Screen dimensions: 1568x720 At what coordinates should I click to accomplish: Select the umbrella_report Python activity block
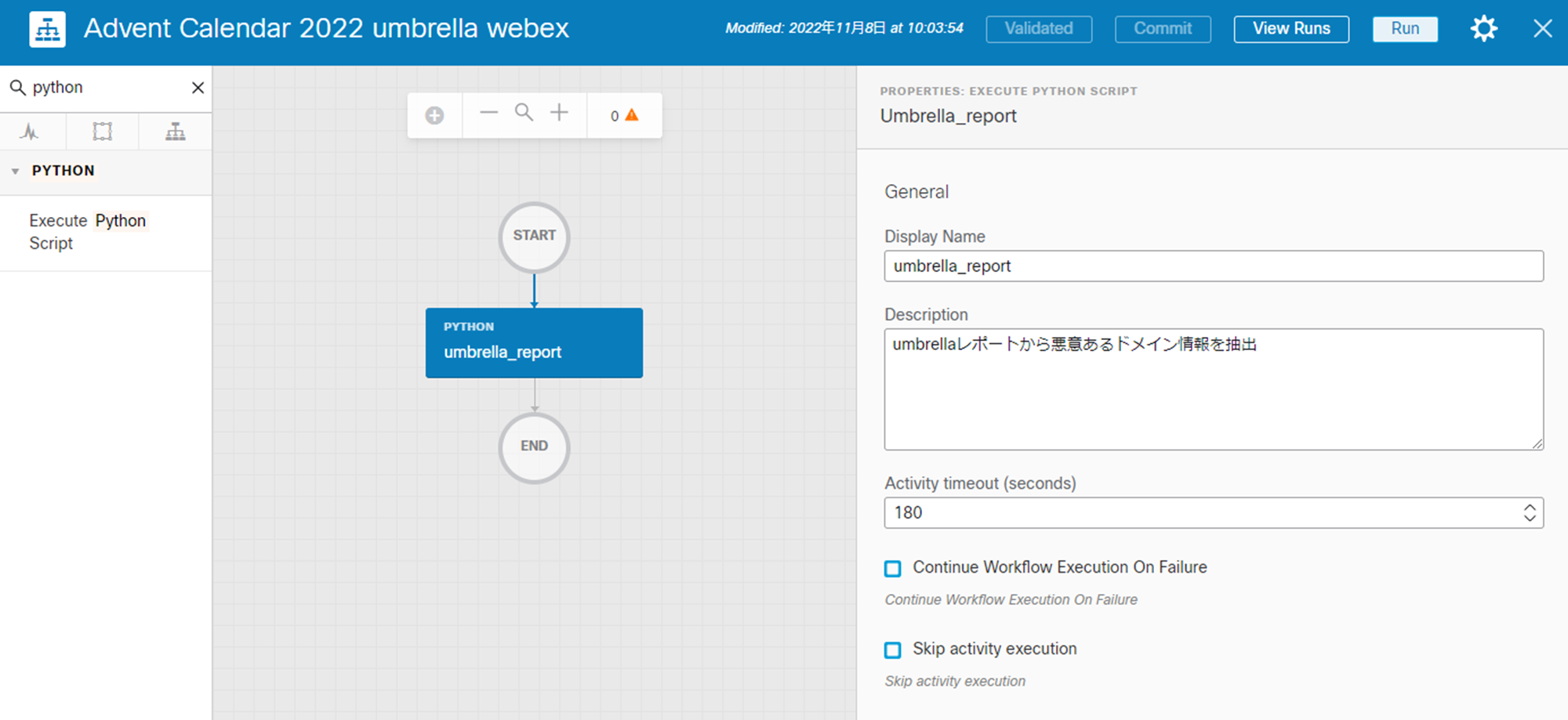point(534,343)
